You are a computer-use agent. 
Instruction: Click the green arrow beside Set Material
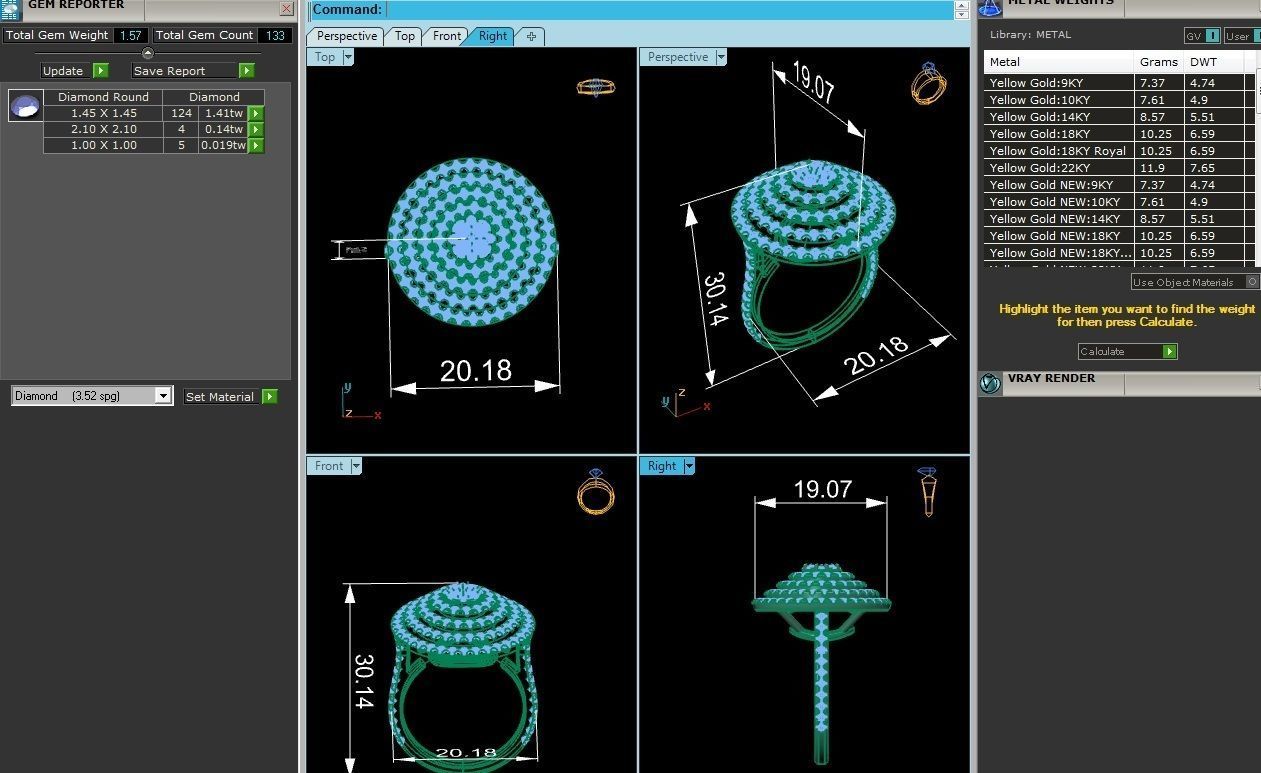[x=269, y=397]
